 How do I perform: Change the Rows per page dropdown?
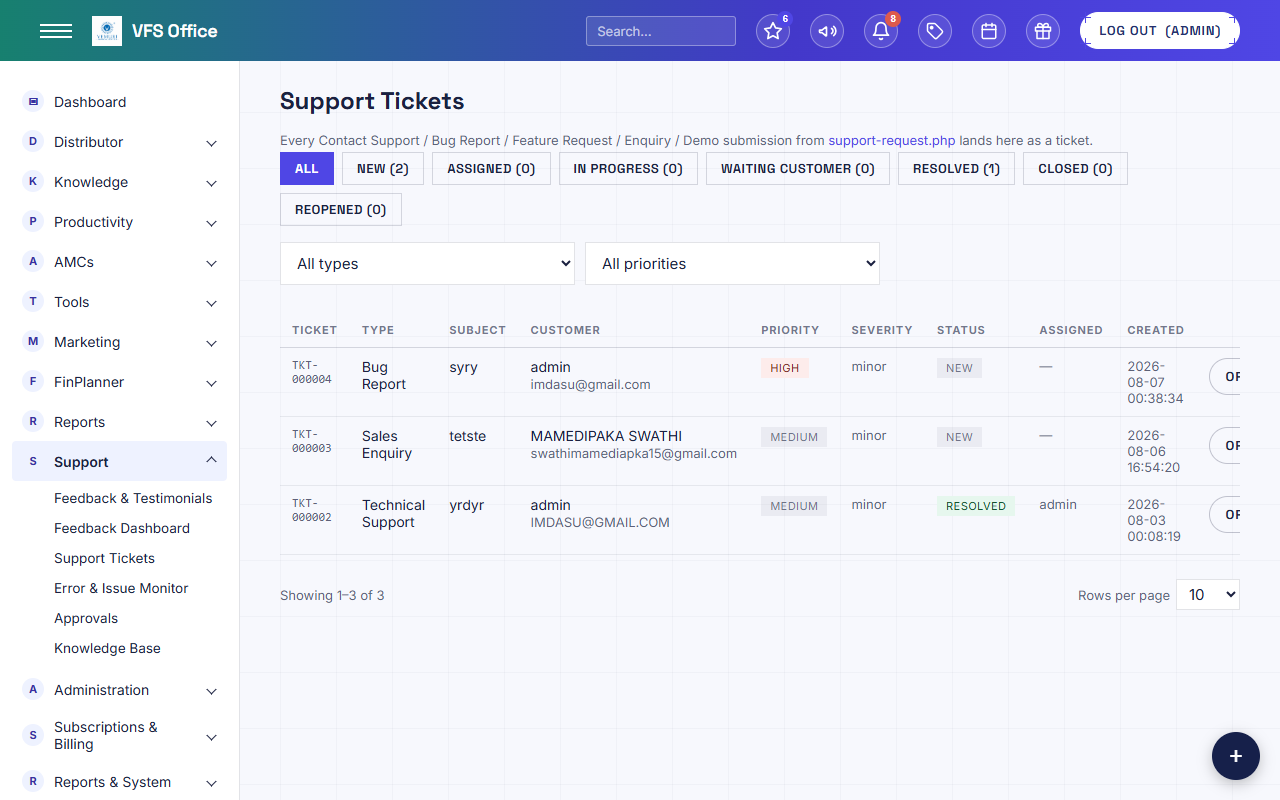tap(1208, 595)
